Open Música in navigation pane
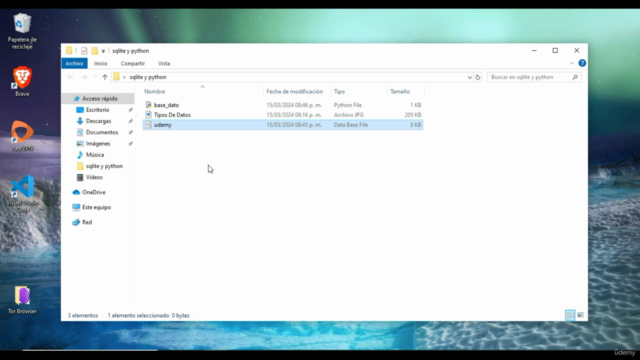The image size is (640, 360). (95, 155)
